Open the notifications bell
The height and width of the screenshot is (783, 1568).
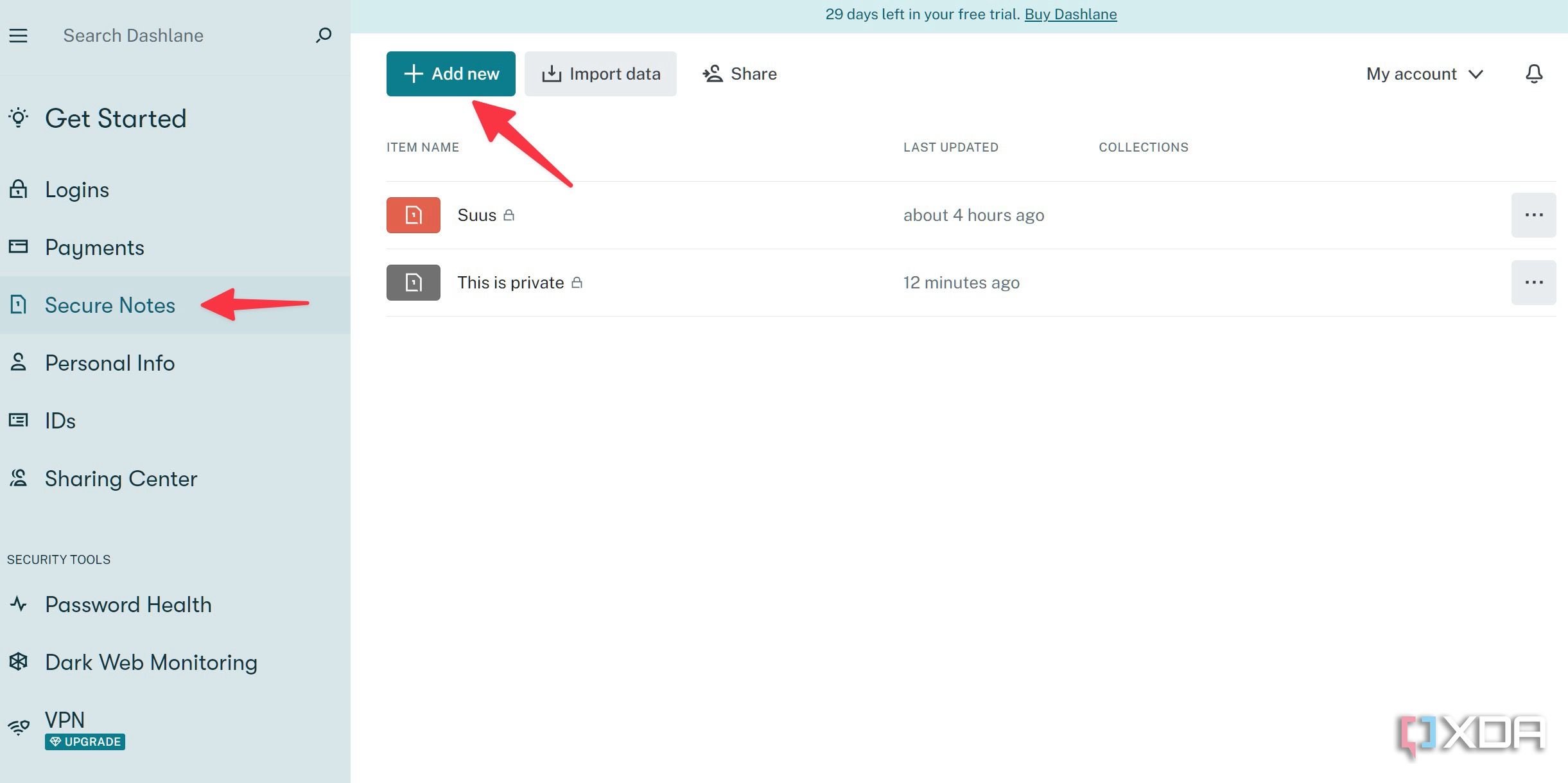click(x=1533, y=74)
